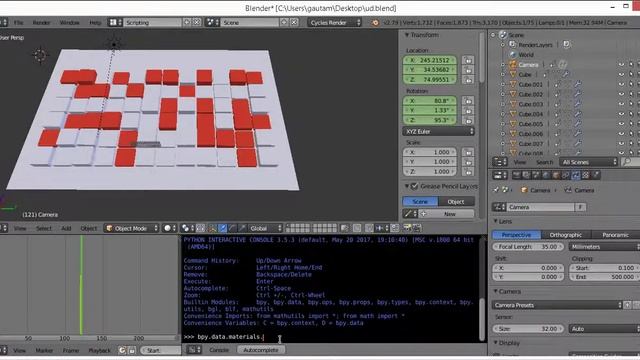This screenshot has width=640, height=360.
Task: Click the Sensor Size 32.00 field
Action: [528, 329]
